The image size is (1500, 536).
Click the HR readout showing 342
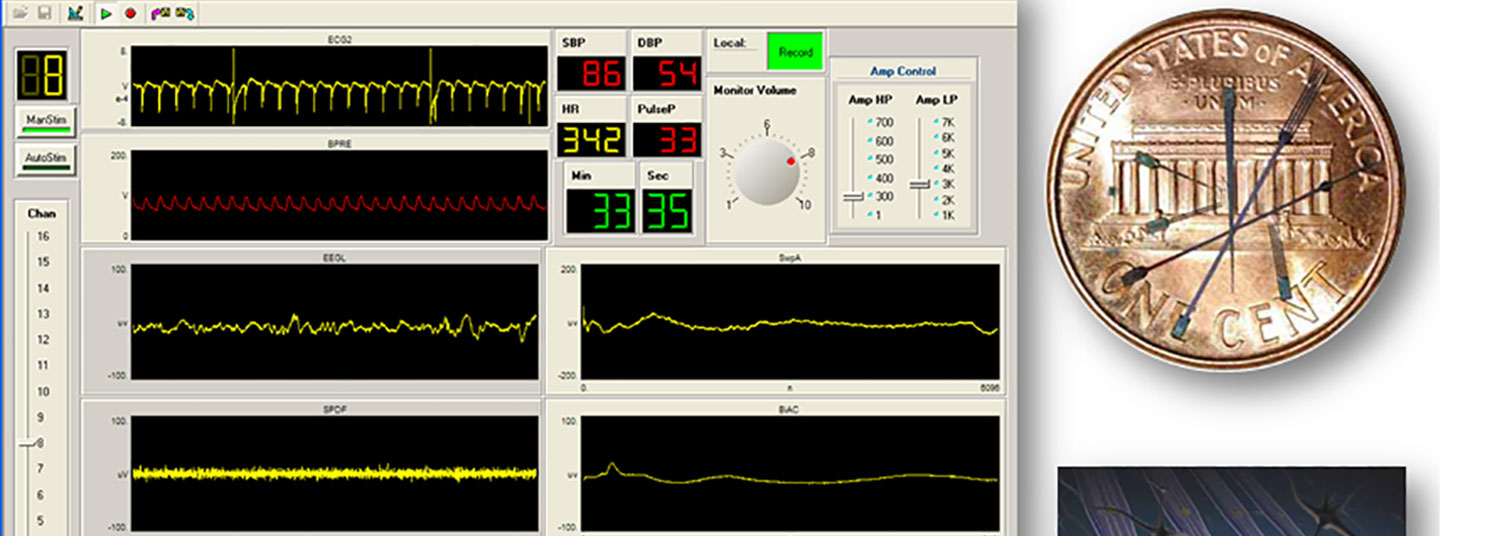click(591, 140)
